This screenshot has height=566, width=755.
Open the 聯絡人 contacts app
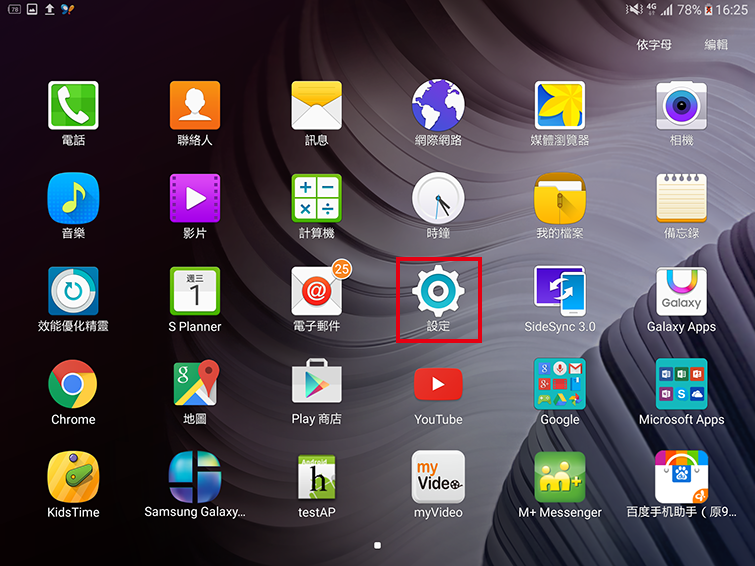(x=195, y=105)
